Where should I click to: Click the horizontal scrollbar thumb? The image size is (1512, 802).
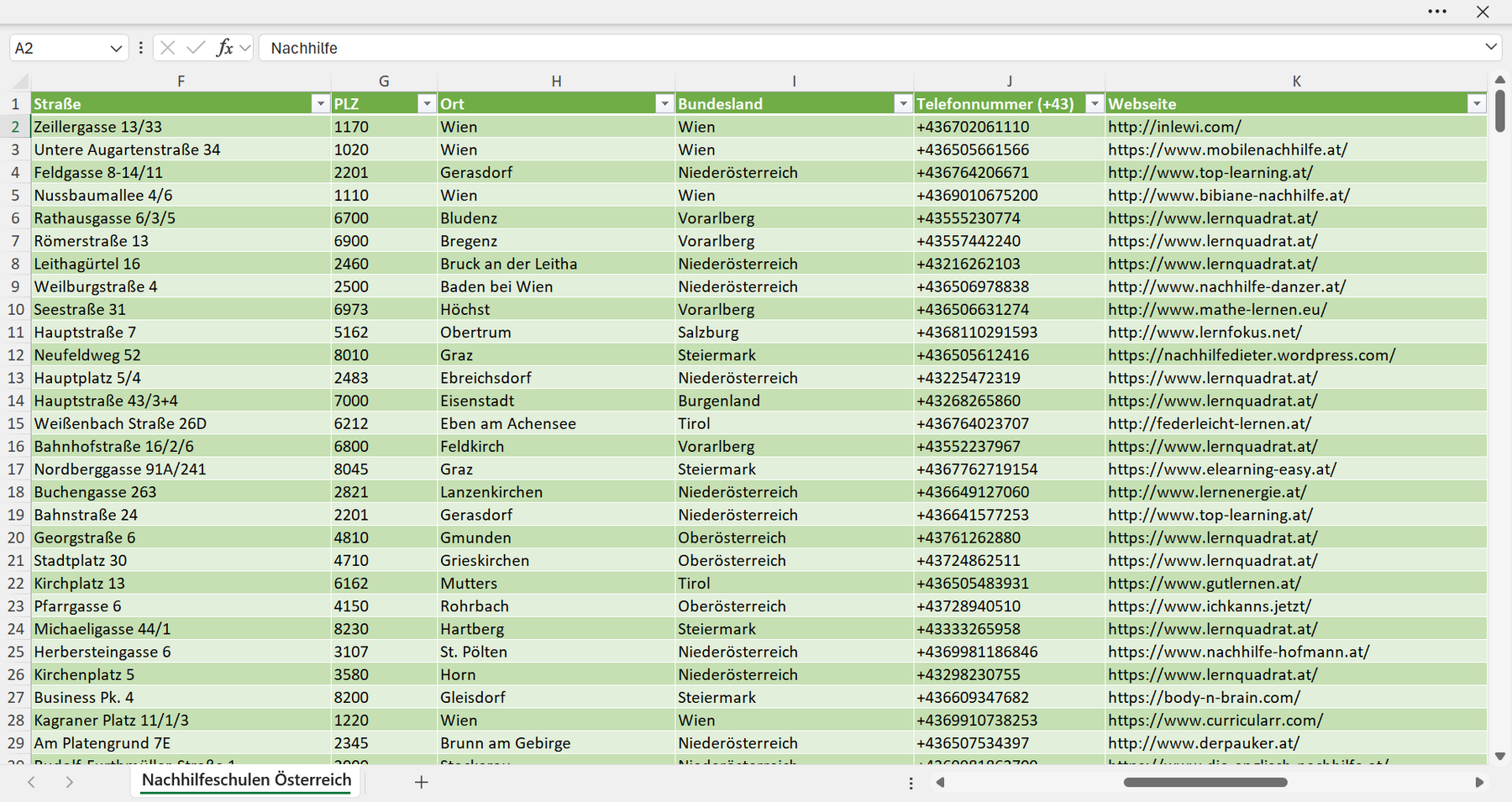[x=1205, y=782]
